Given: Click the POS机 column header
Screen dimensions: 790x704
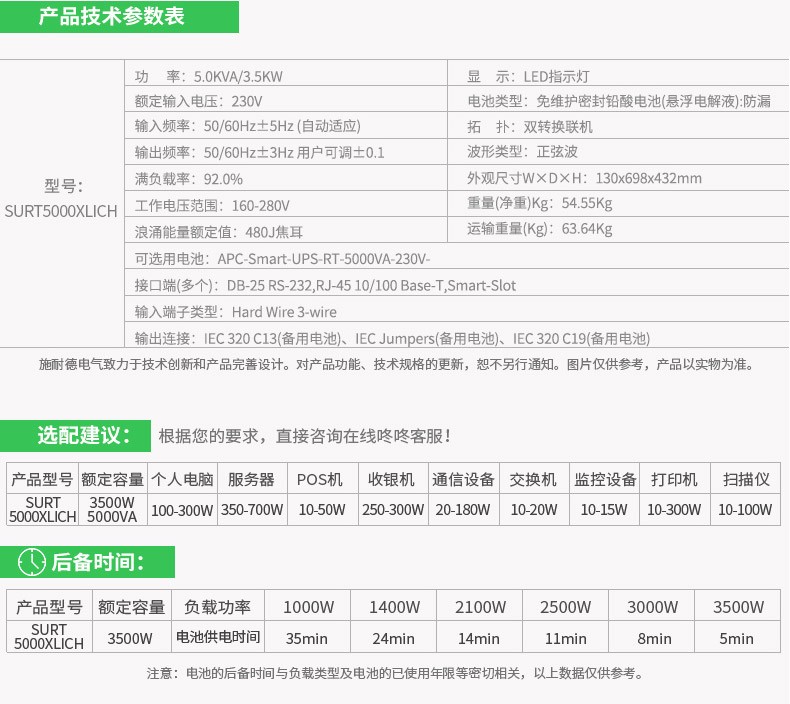Looking at the screenshot, I should coord(321,479).
